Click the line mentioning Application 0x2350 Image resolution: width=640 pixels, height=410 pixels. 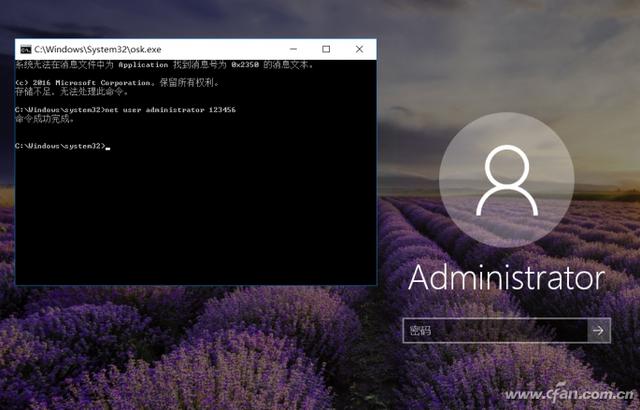coord(164,64)
